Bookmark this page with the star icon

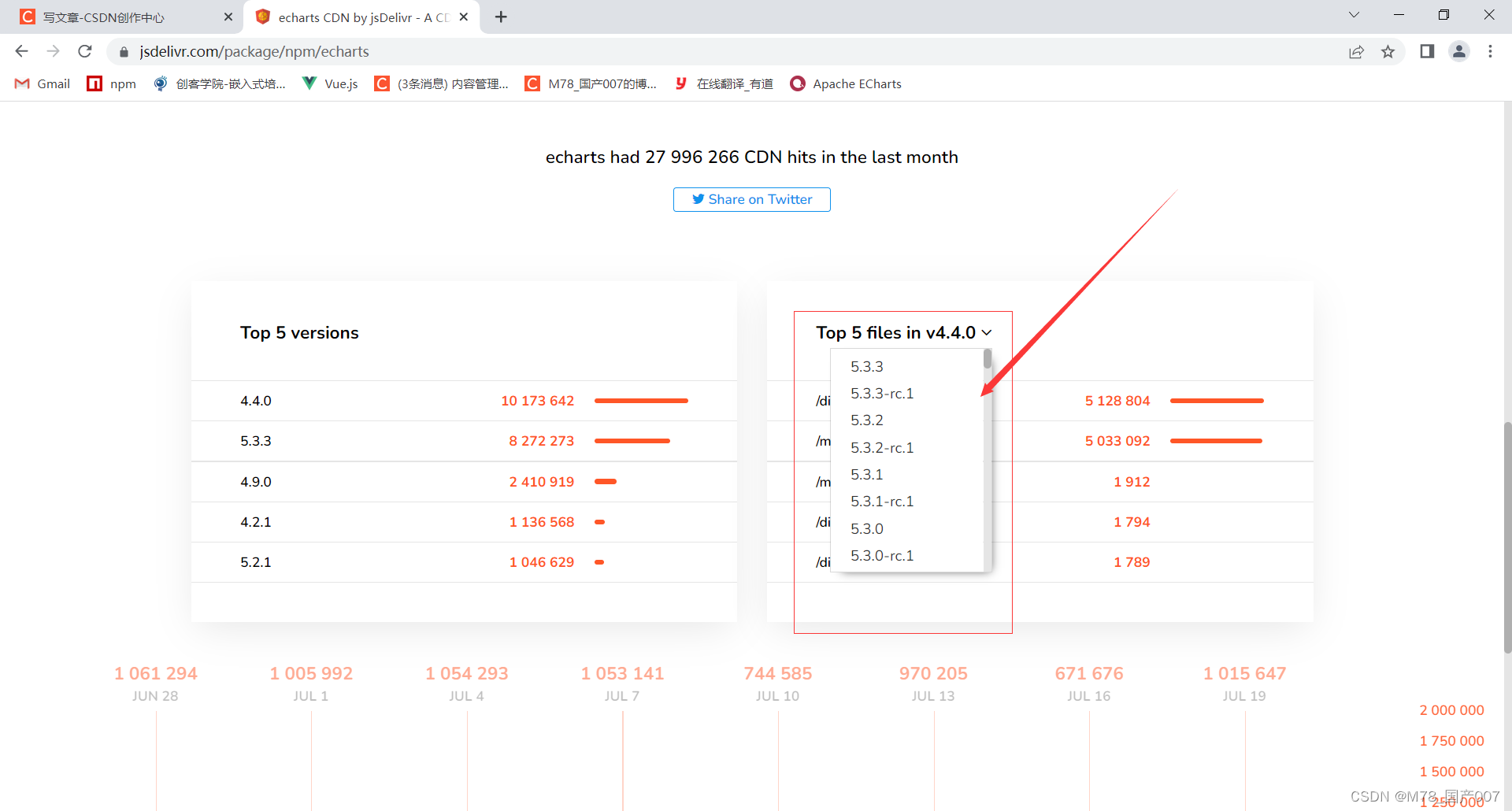(x=1388, y=52)
